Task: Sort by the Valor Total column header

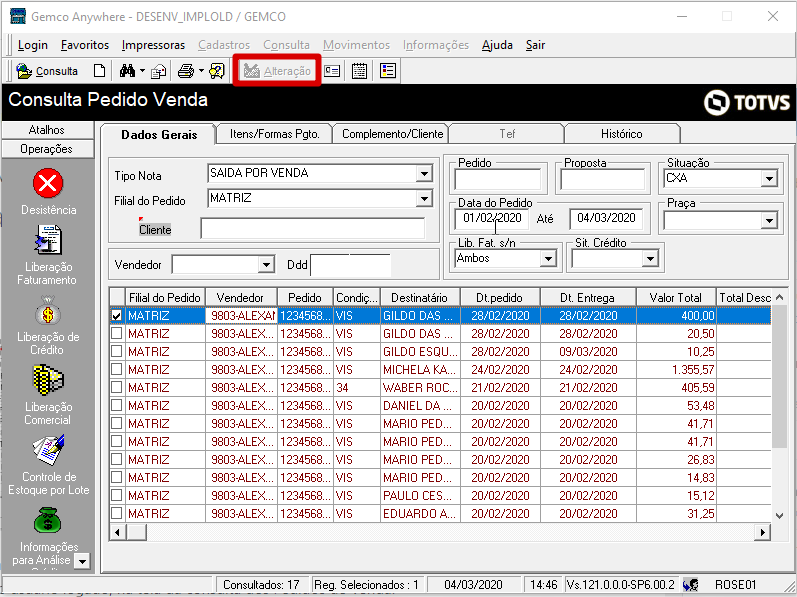Action: click(x=676, y=298)
